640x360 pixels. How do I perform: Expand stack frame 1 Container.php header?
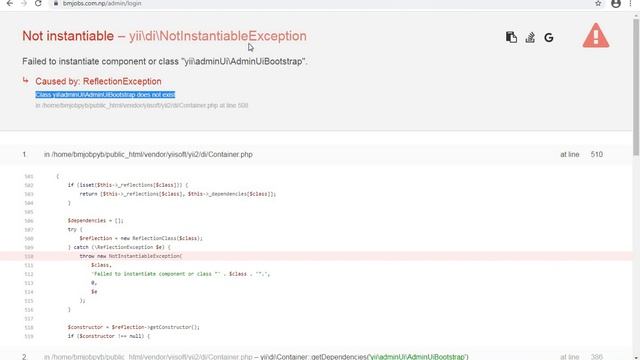(316, 154)
